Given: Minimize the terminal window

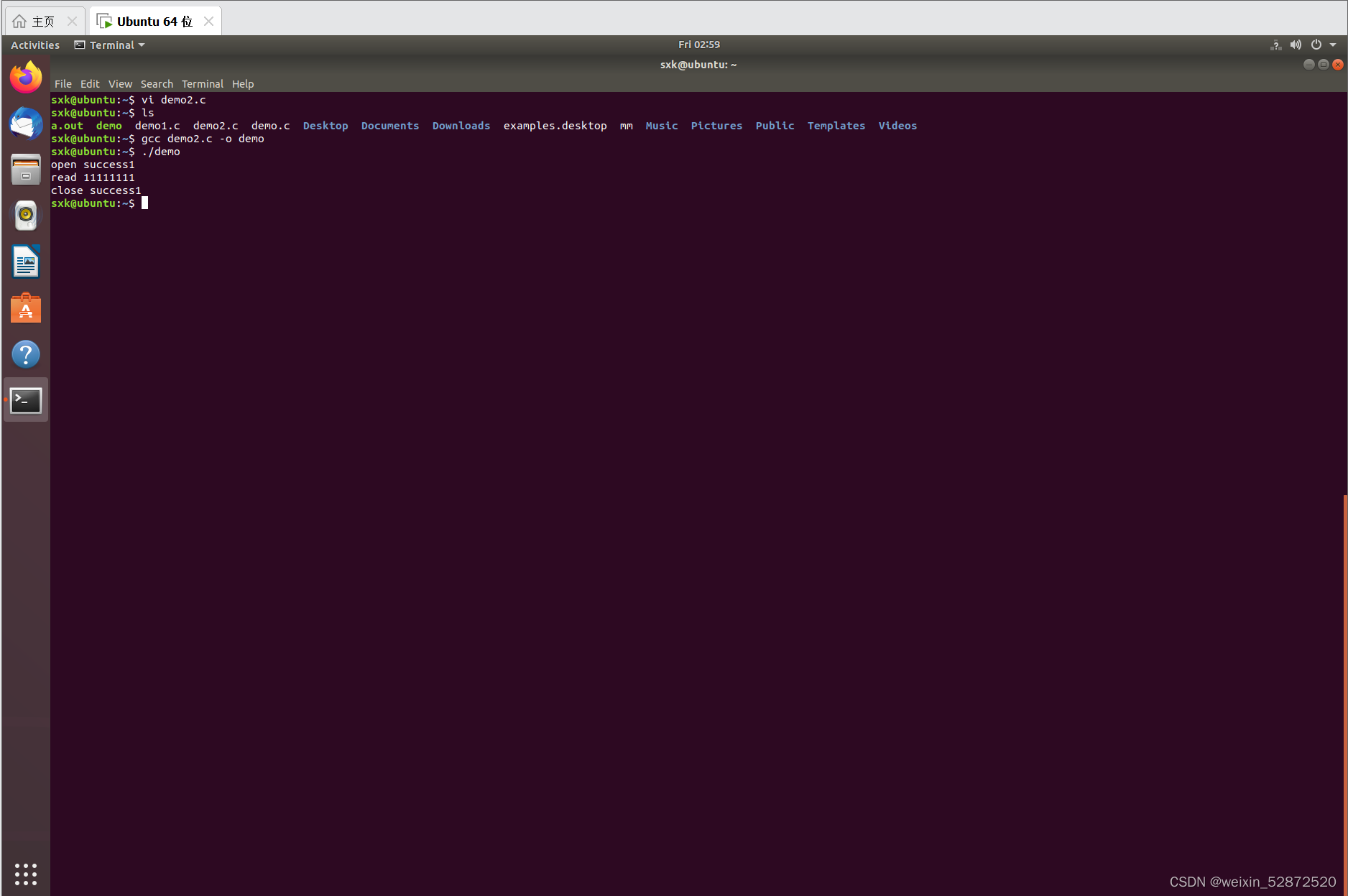Looking at the screenshot, I should pos(1309,65).
